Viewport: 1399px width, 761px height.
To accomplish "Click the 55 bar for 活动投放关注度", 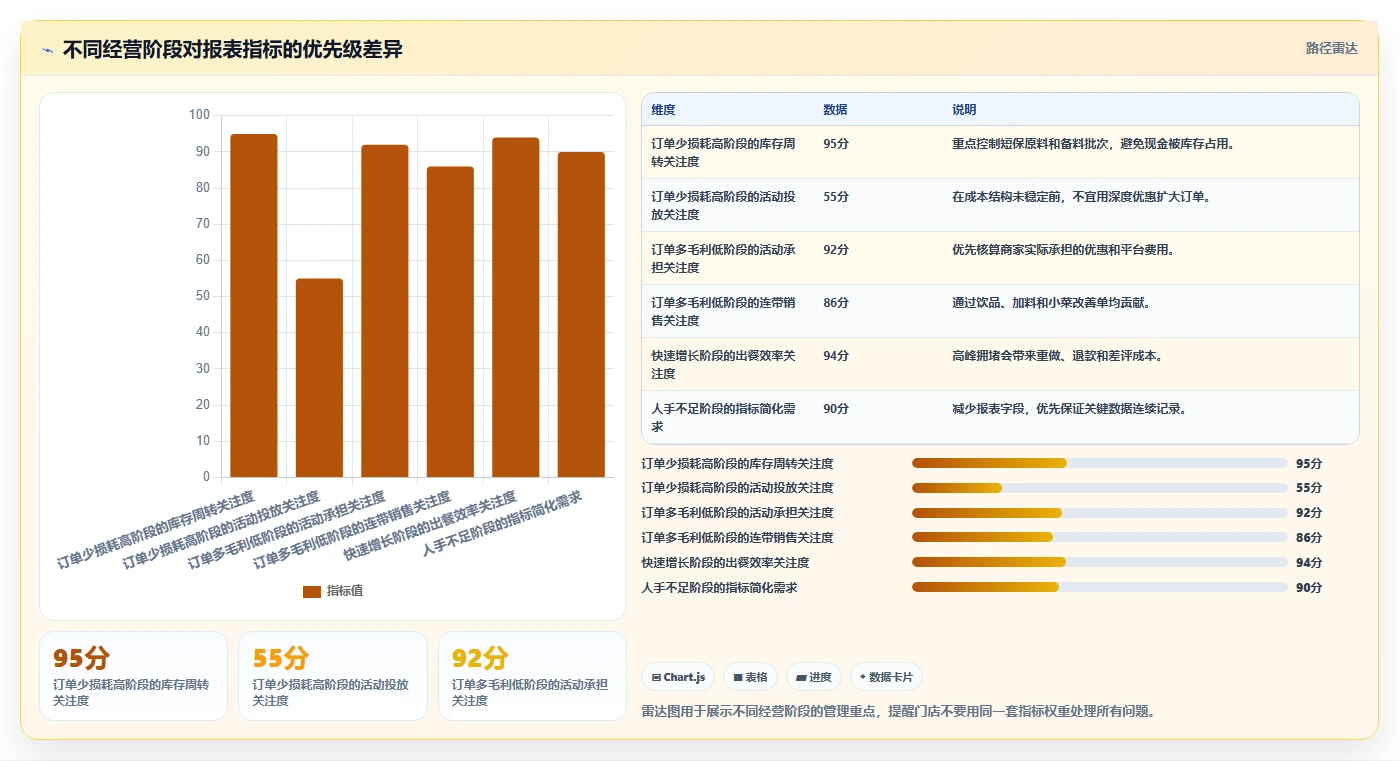I will 319,378.
